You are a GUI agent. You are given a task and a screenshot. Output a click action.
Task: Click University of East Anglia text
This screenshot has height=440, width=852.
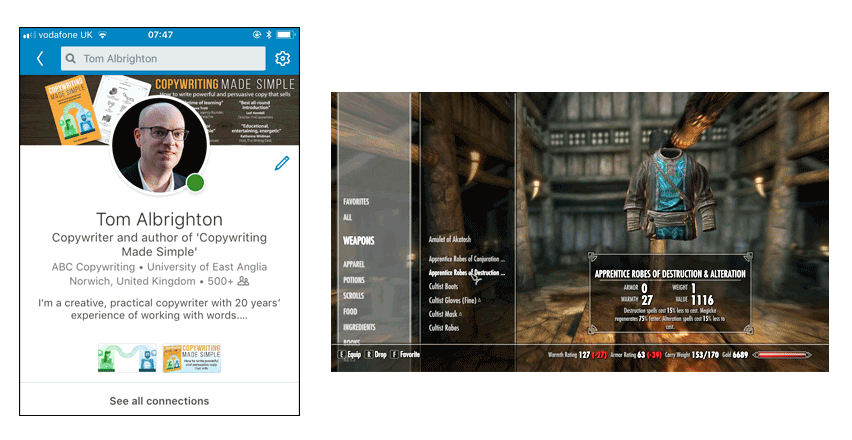coord(207,267)
